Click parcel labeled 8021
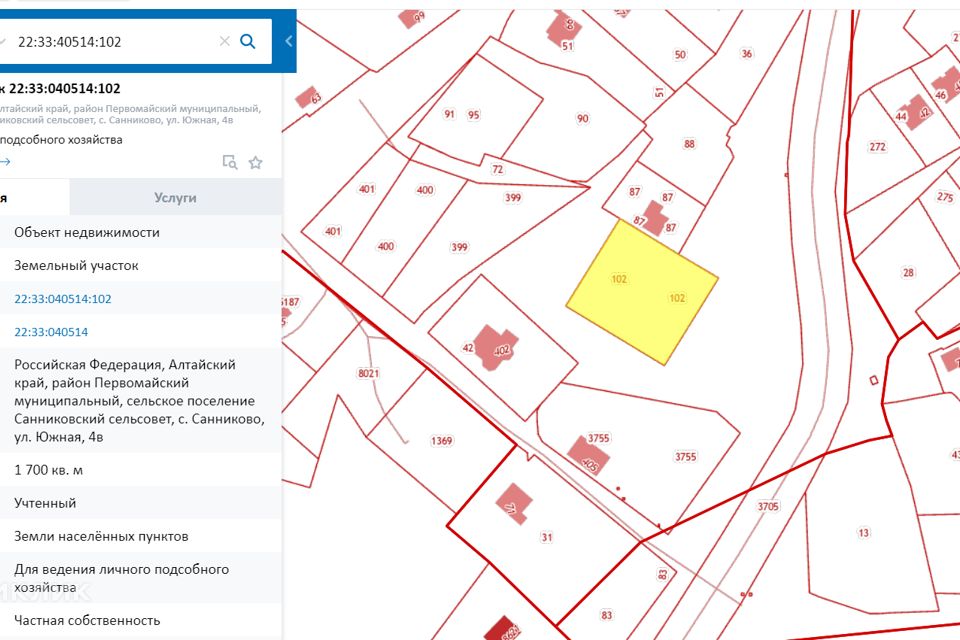This screenshot has width=960, height=640. pyautogui.click(x=369, y=373)
